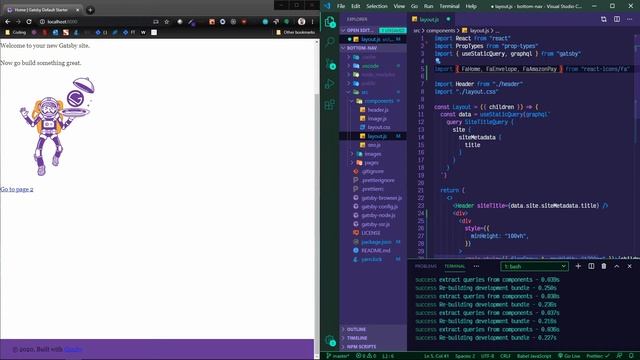640x360 pixels.
Task: Split the terminal panel
Action: (x=591, y=266)
